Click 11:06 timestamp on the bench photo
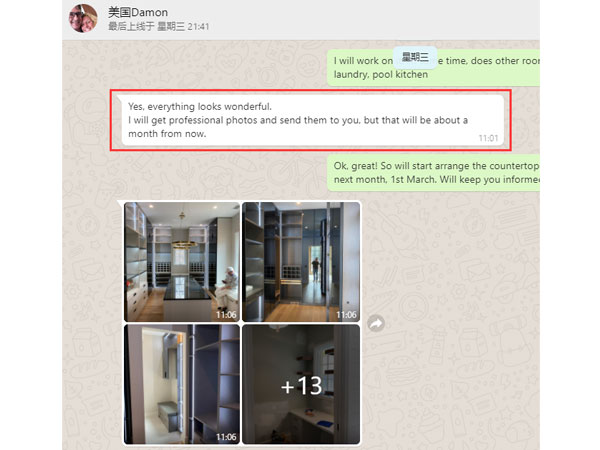The image size is (600, 450). 226,437
